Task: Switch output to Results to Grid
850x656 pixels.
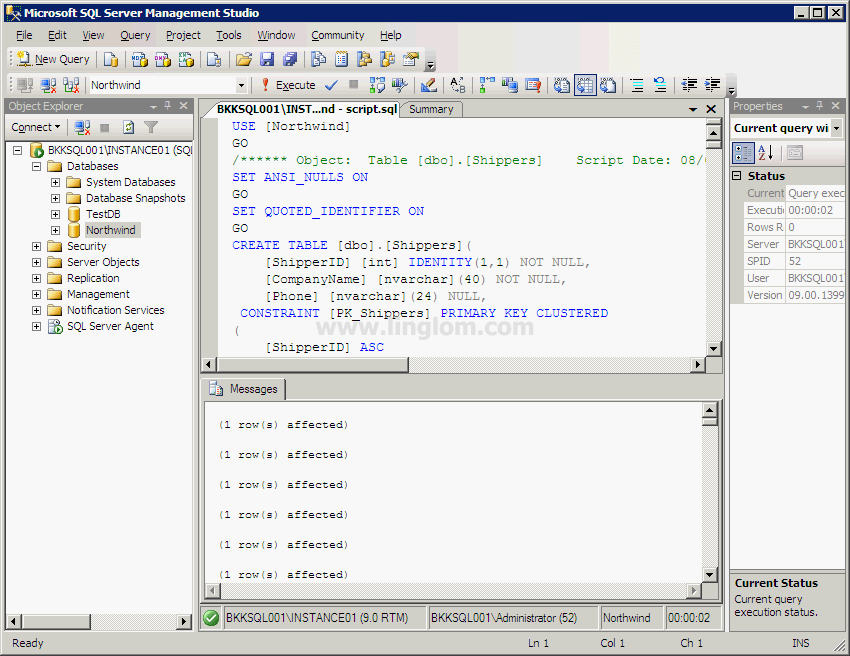Action: pyautogui.click(x=585, y=85)
